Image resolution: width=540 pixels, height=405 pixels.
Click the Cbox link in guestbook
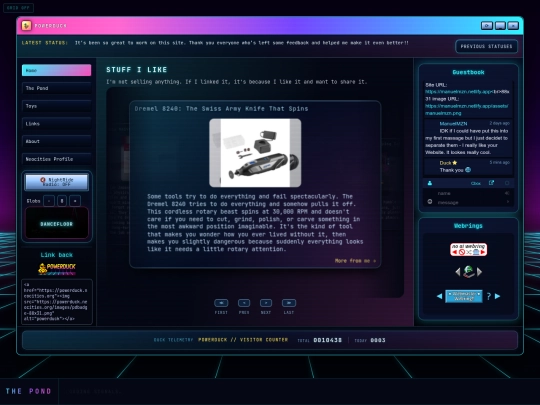pyautogui.click(x=476, y=184)
